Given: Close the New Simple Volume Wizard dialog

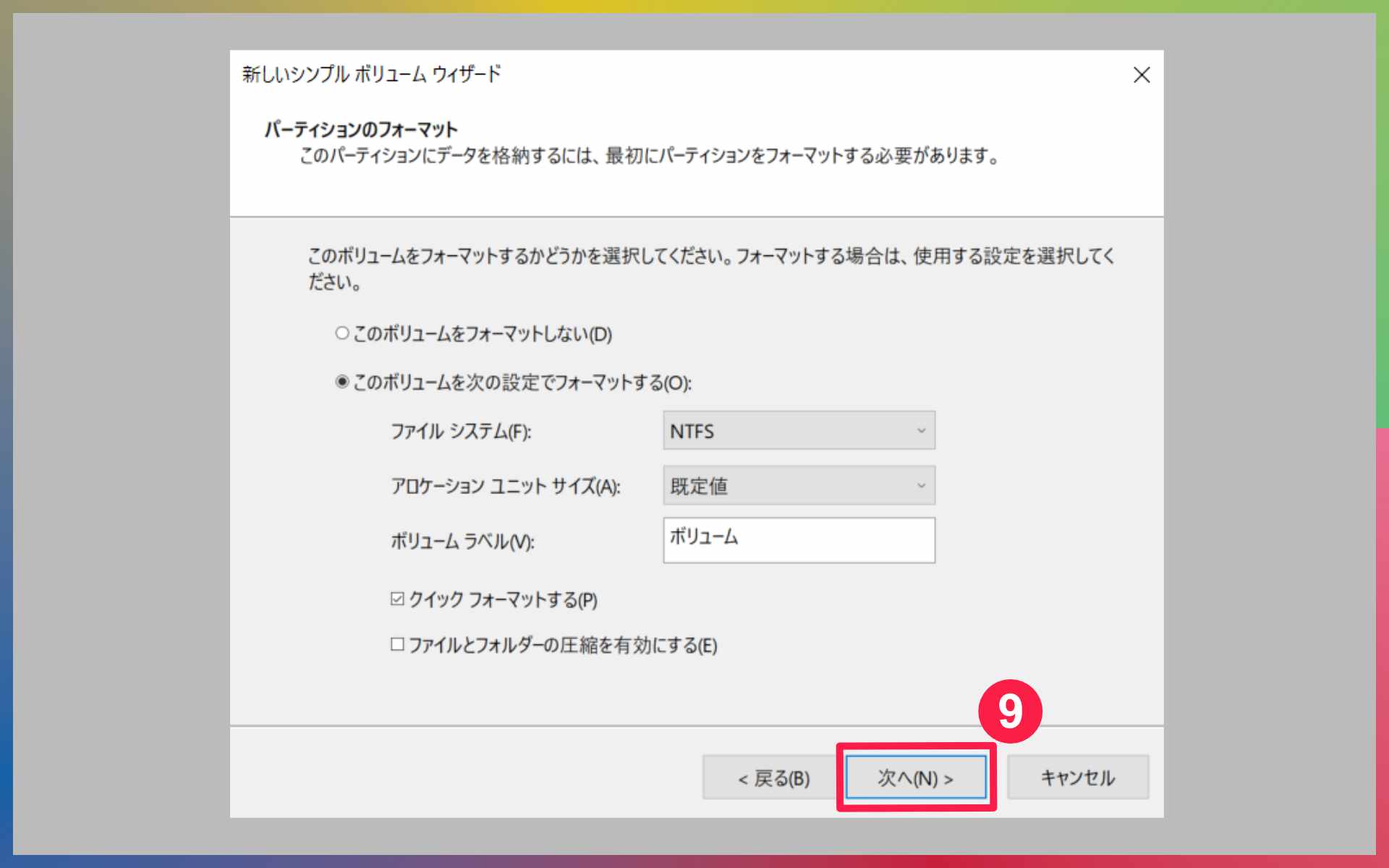Looking at the screenshot, I should [1141, 75].
